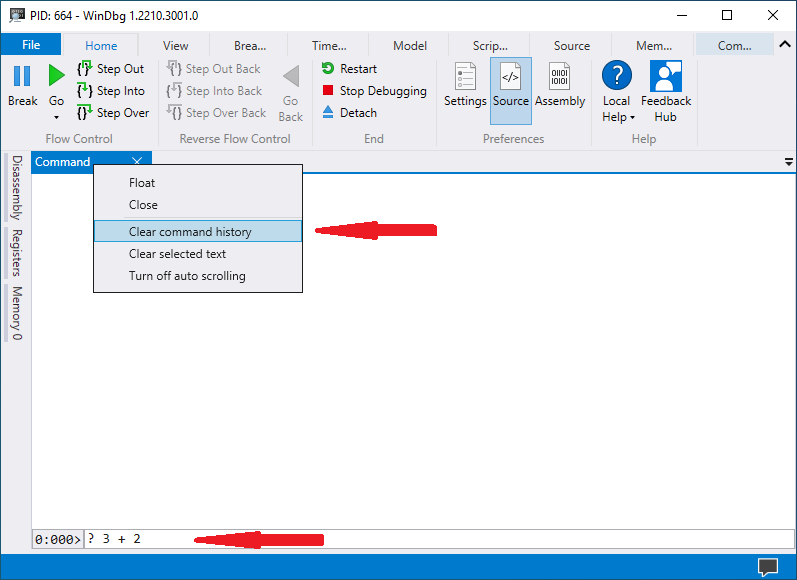Open the Settings preferences icon
Screen dimensions: 797x580
pyautogui.click(x=465, y=77)
